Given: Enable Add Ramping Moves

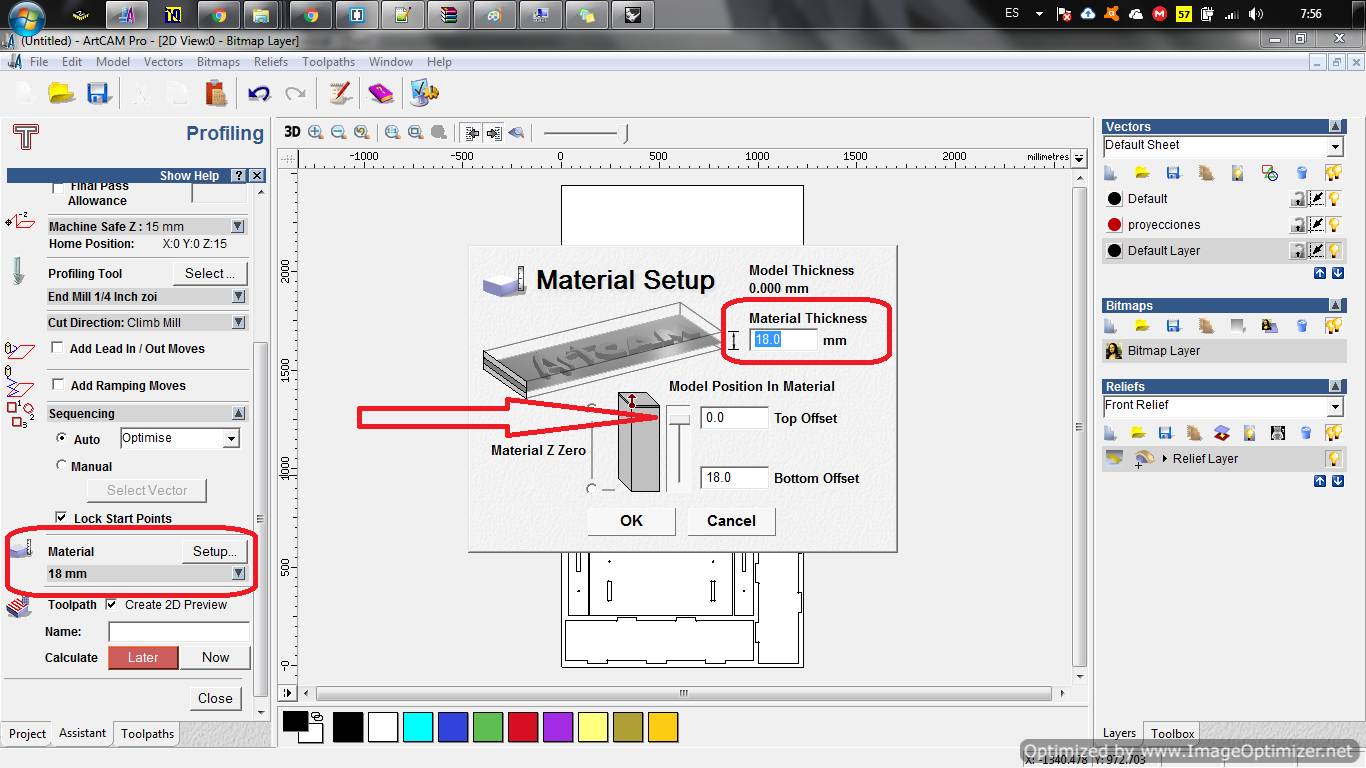Looking at the screenshot, I should 57,385.
